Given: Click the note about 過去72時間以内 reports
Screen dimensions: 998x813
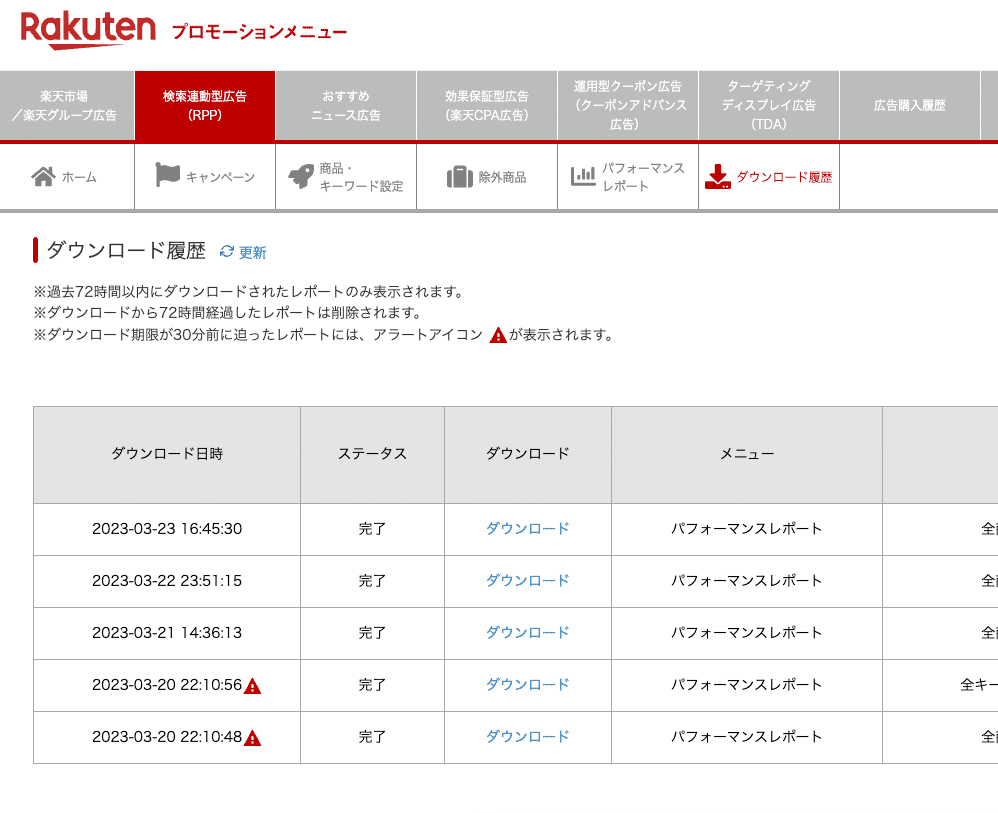Looking at the screenshot, I should [x=249, y=292].
